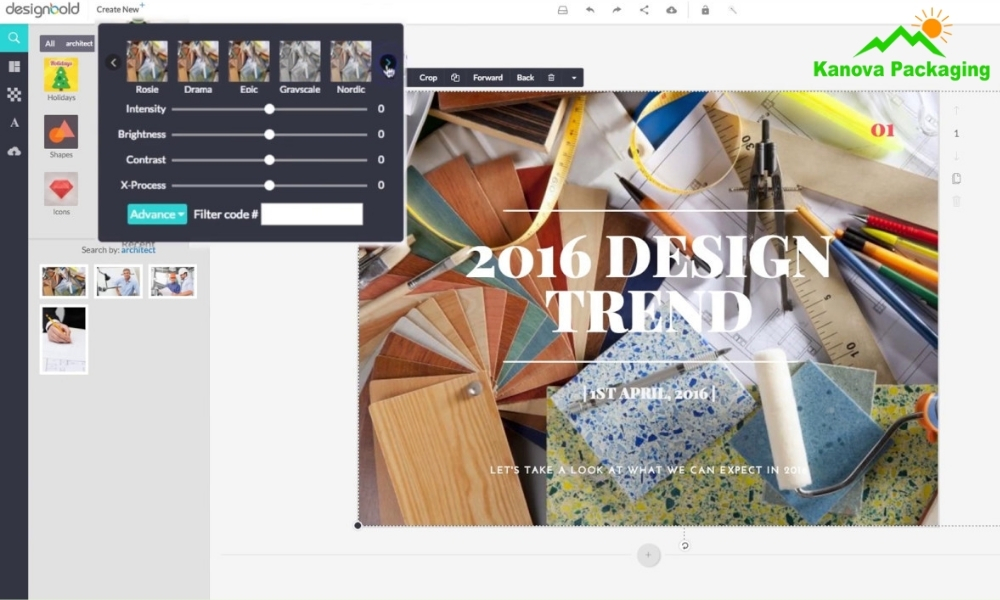Click the designbold logo
This screenshot has height=600, width=1000.
(42, 9)
